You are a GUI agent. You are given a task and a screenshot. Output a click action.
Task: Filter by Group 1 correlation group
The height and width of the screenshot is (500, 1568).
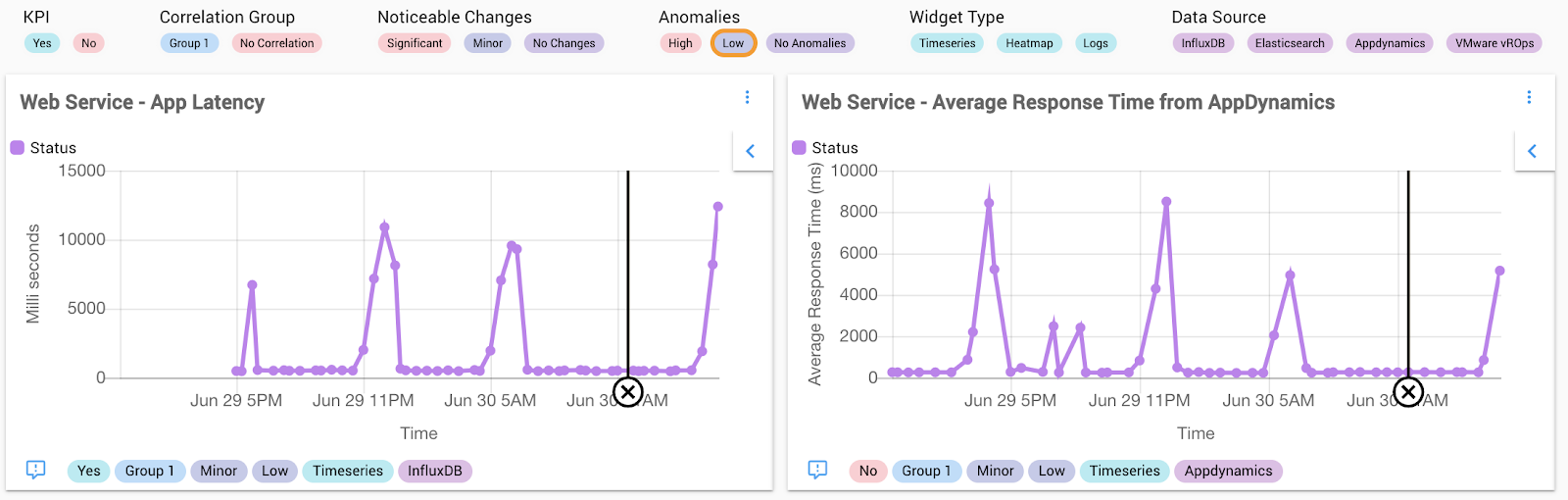189,43
